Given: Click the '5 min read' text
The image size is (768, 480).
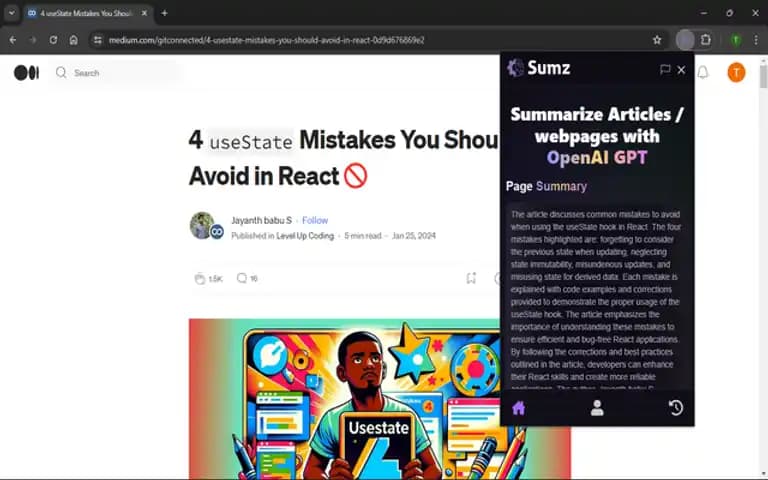Looking at the screenshot, I should pos(362,236).
